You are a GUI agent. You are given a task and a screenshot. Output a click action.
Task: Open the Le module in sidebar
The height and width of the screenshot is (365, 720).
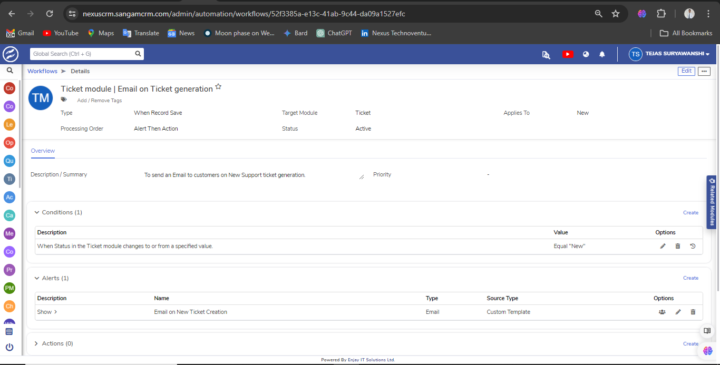coord(9,124)
